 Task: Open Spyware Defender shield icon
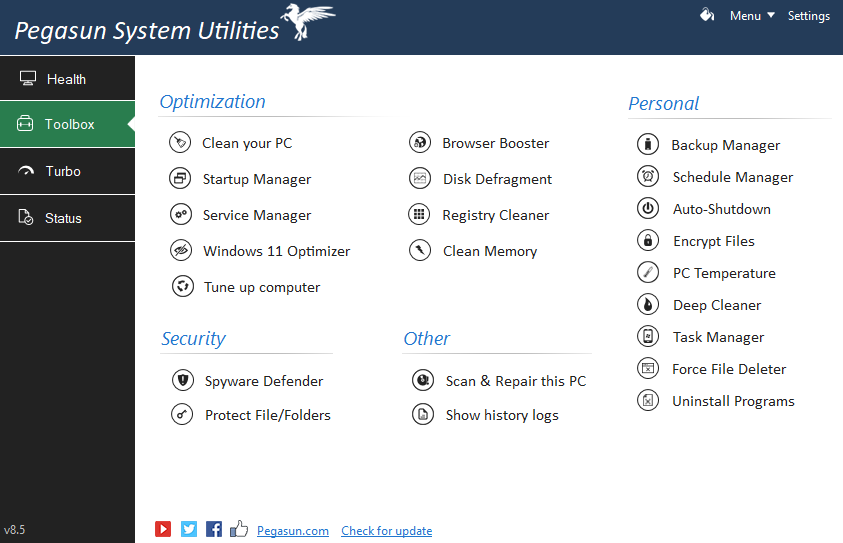pyautogui.click(x=182, y=380)
